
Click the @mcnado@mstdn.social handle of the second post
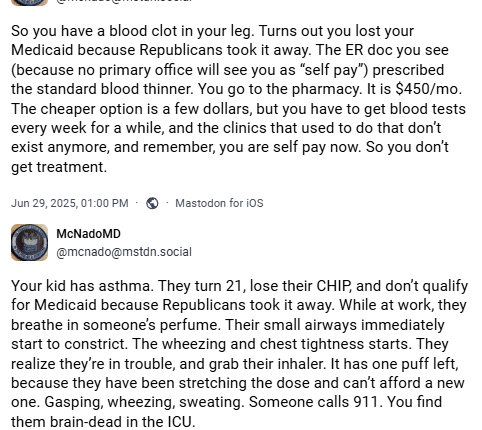click(x=124, y=252)
